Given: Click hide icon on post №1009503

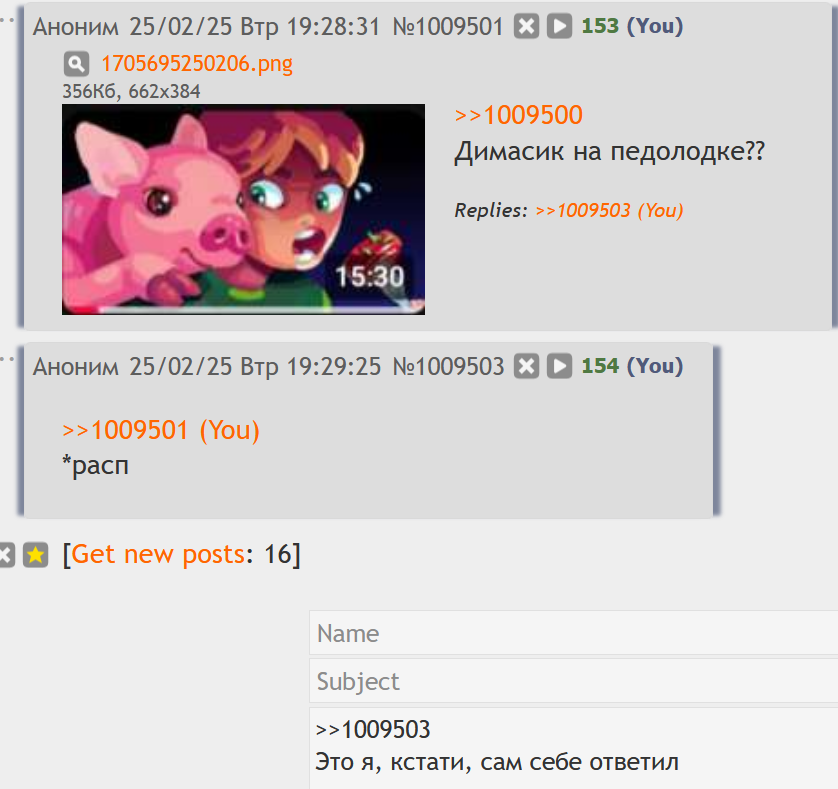Looking at the screenshot, I should [x=526, y=366].
